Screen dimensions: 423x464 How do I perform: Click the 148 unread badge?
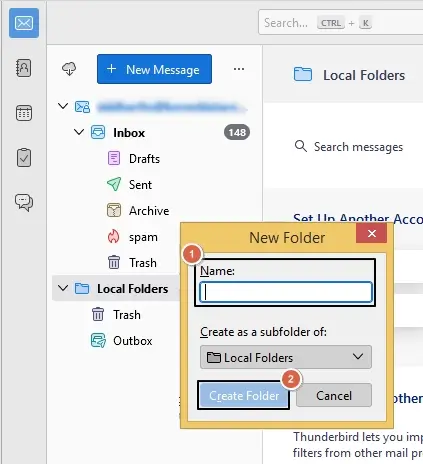point(237,132)
